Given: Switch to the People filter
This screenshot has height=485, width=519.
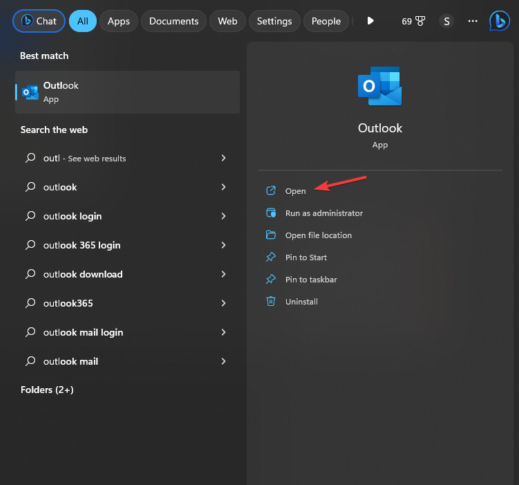Looking at the screenshot, I should pos(326,21).
